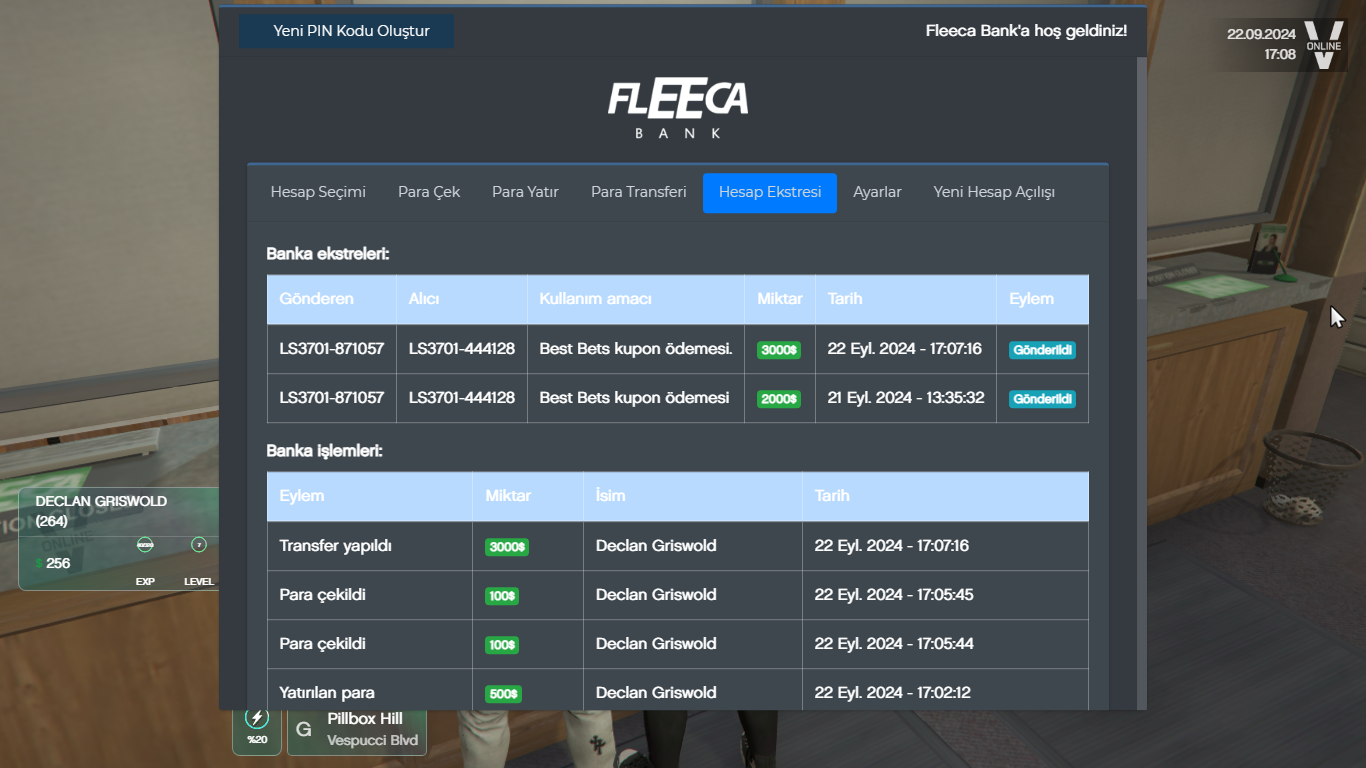Click the LEVEL badge icon in player card
Image resolution: width=1366 pixels, height=768 pixels.
coord(199,545)
